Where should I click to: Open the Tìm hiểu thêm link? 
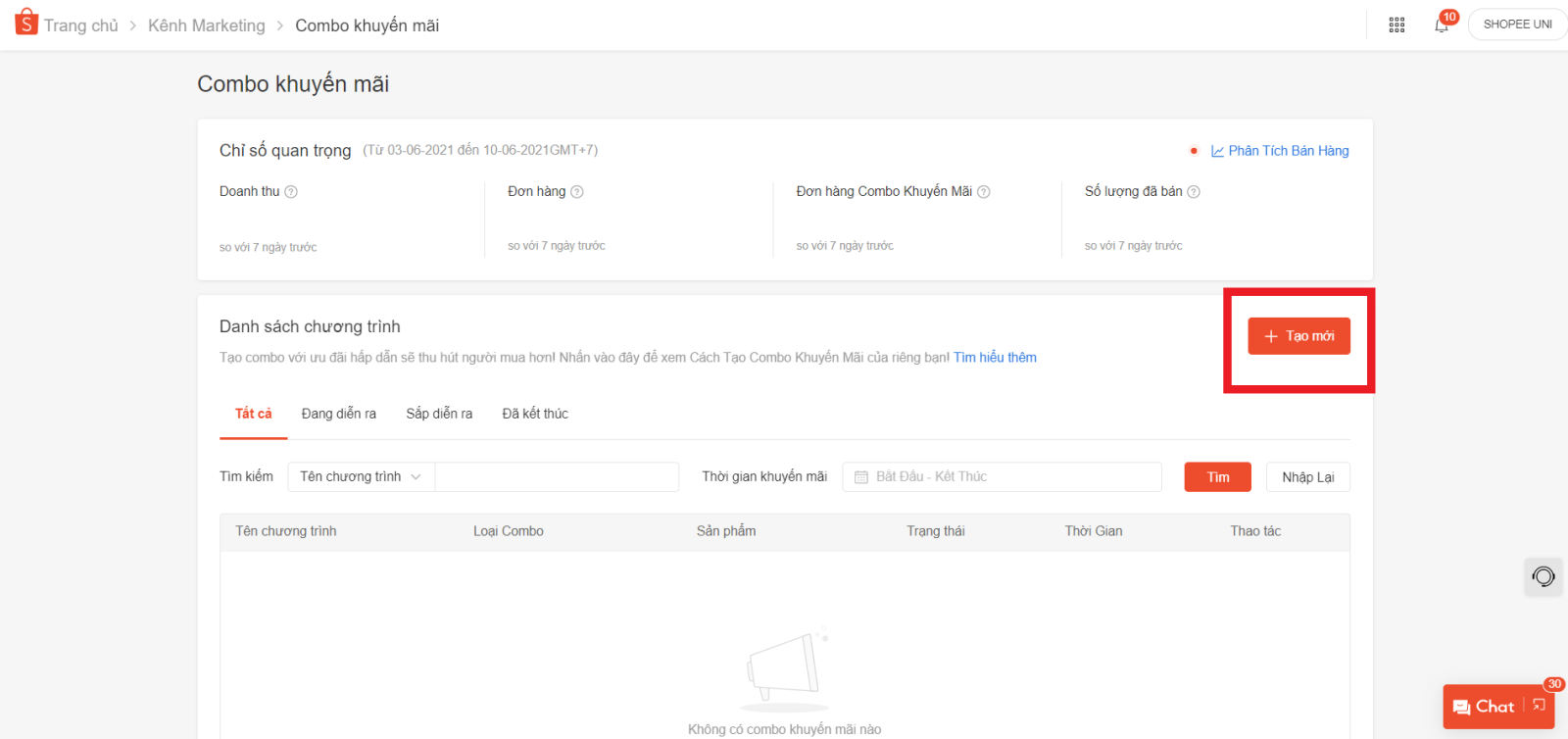click(995, 358)
